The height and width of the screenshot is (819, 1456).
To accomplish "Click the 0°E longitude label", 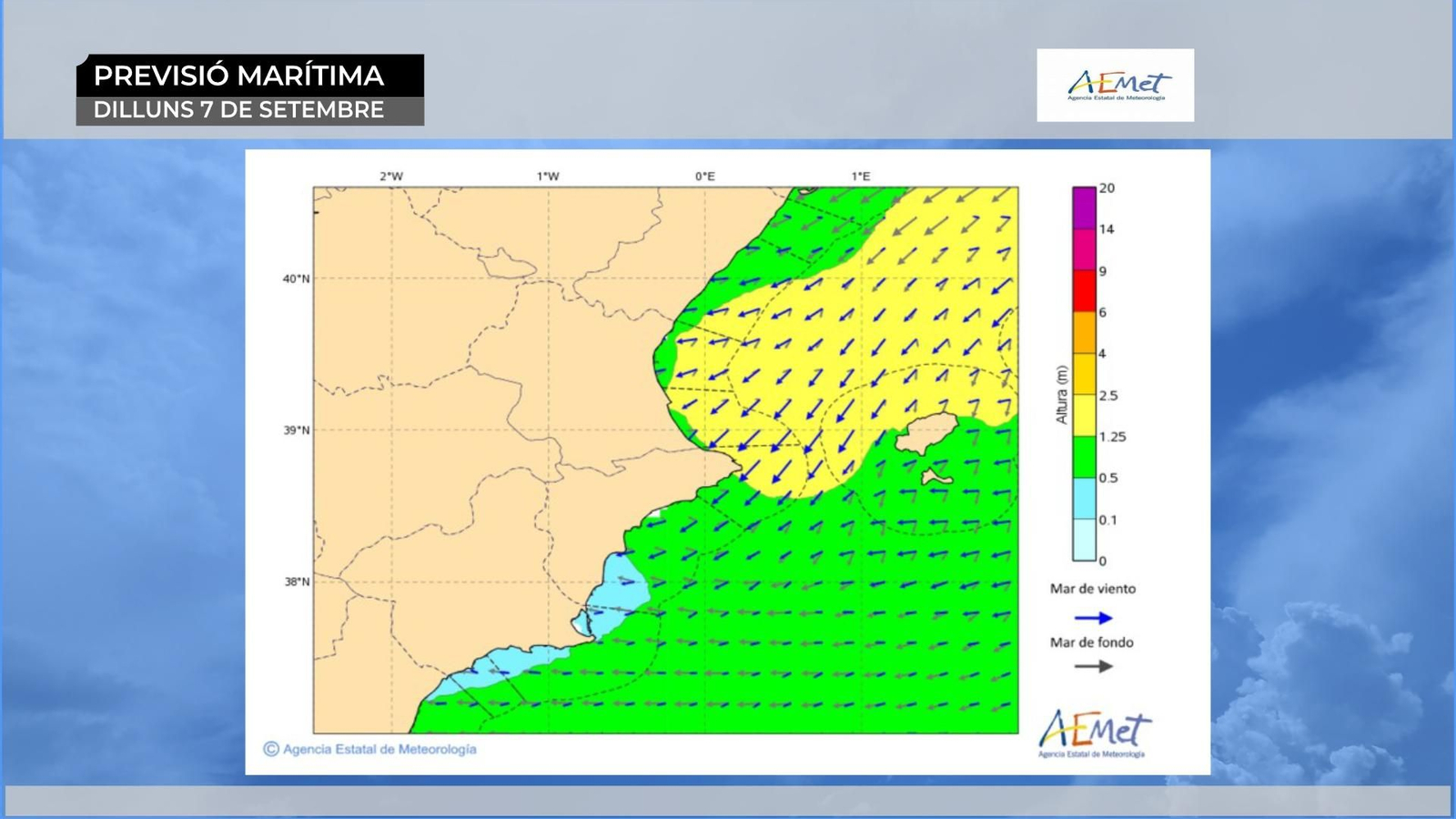I will point(704,176).
